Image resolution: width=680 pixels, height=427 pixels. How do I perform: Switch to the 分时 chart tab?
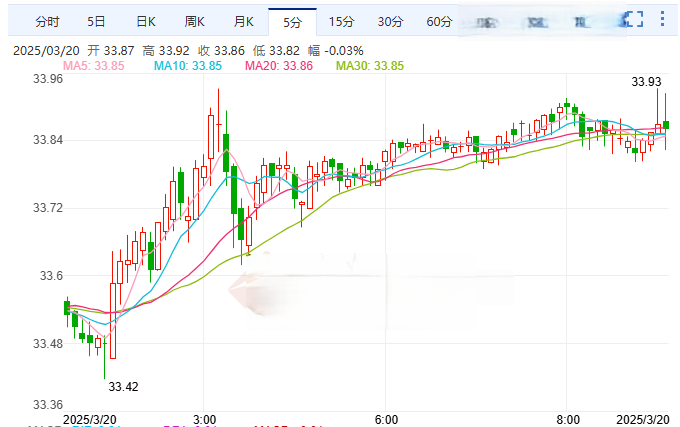click(x=47, y=22)
